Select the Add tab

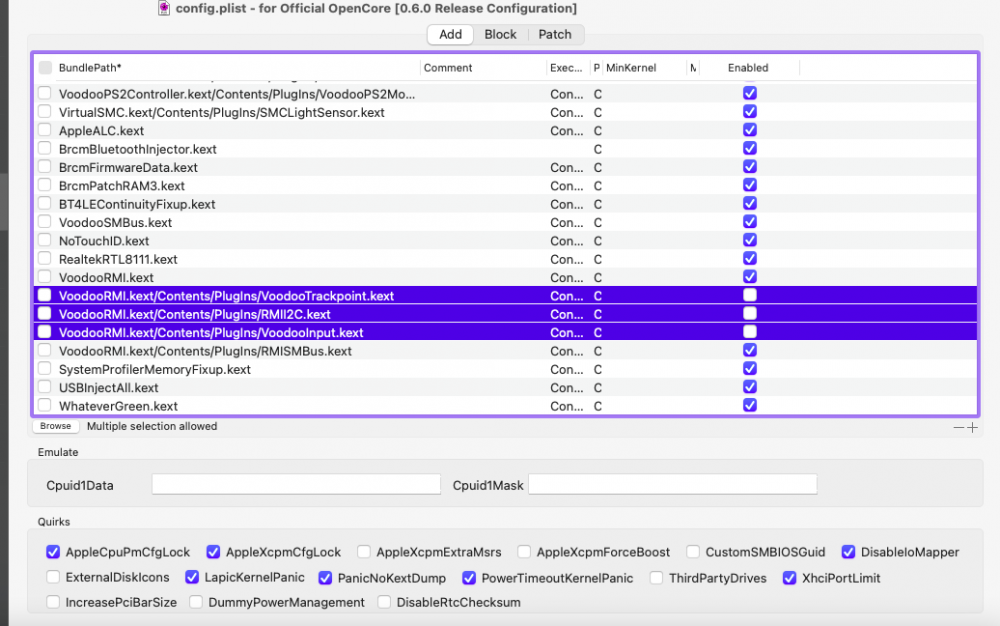pyautogui.click(x=450, y=34)
